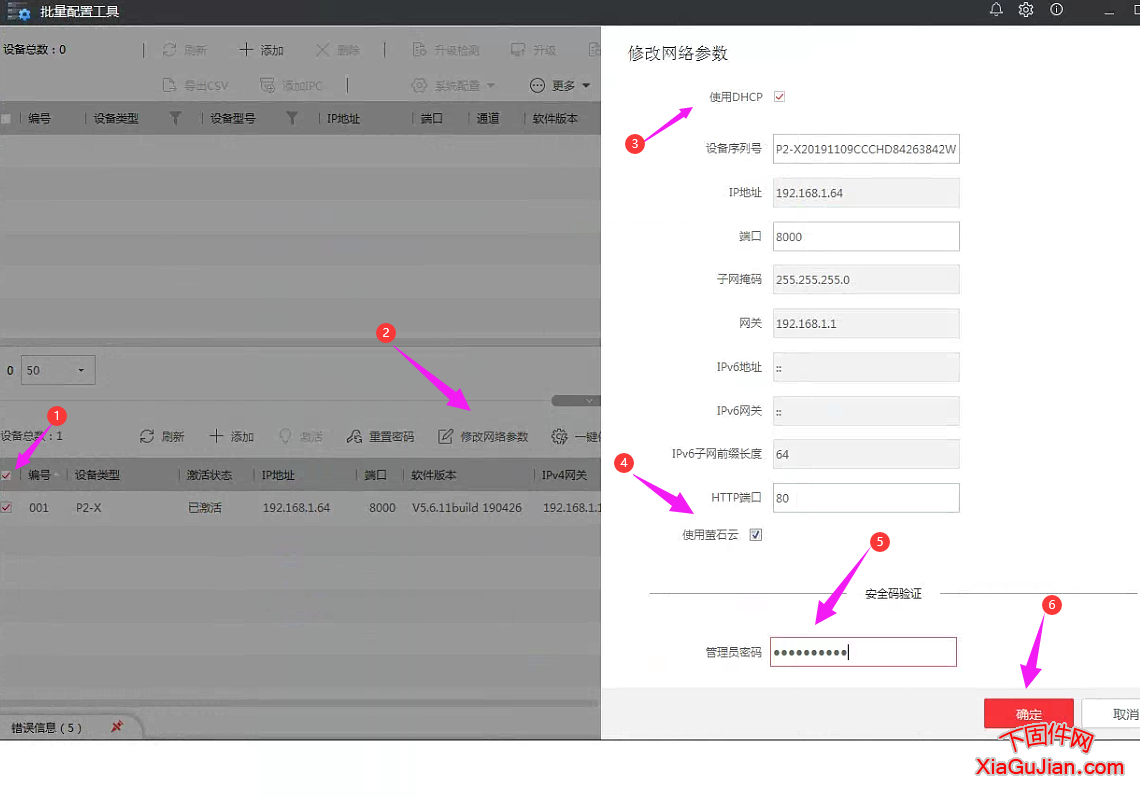The image size is (1140, 798).
Task: Click 已激活 cell in row 001
Action: coord(205,507)
